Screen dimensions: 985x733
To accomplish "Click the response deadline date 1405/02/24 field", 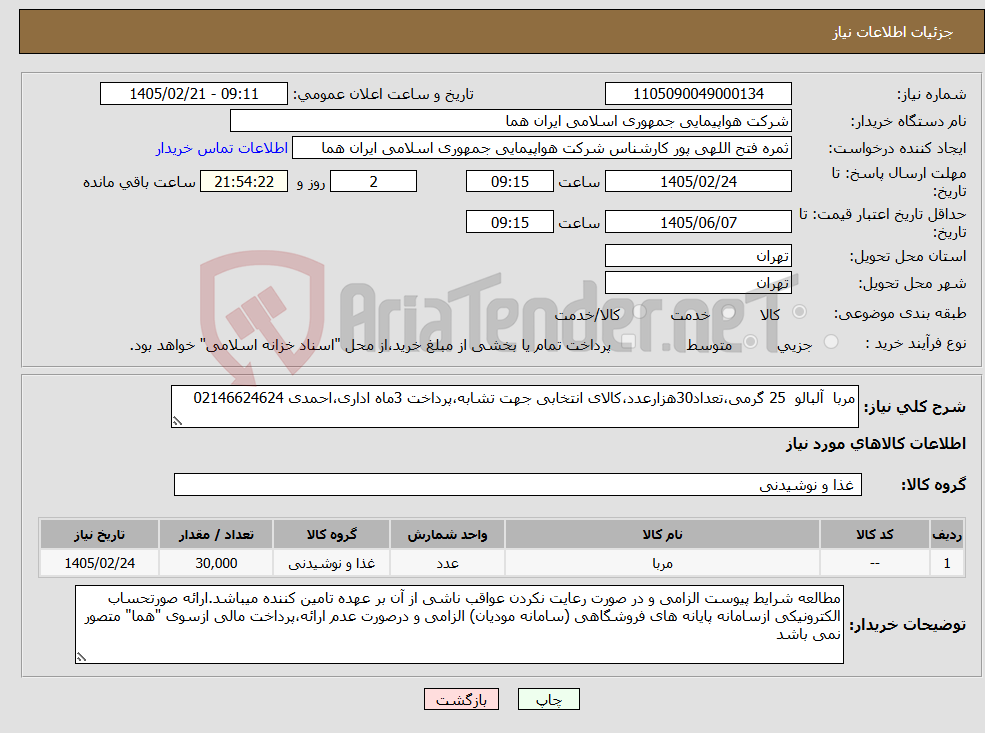I will click(x=698, y=182).
